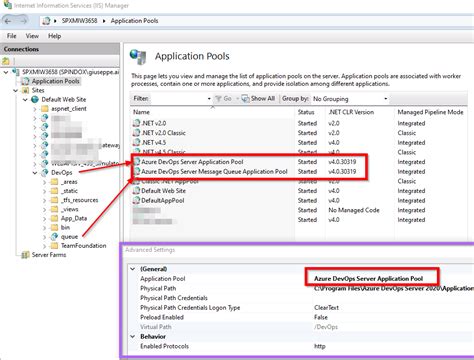Viewport: 474px width, 360px height.
Task: Collapse the Default Web Site node
Action: tap(25, 99)
